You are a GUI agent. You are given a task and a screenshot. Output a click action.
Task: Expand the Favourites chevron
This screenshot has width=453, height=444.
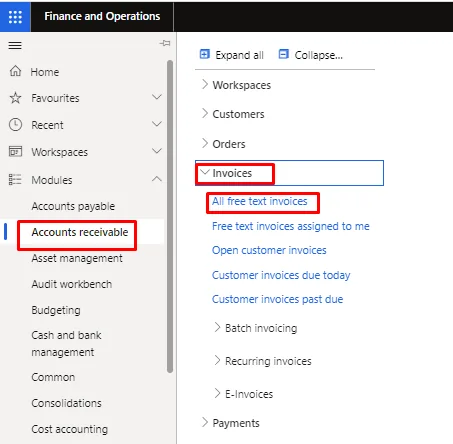(157, 97)
